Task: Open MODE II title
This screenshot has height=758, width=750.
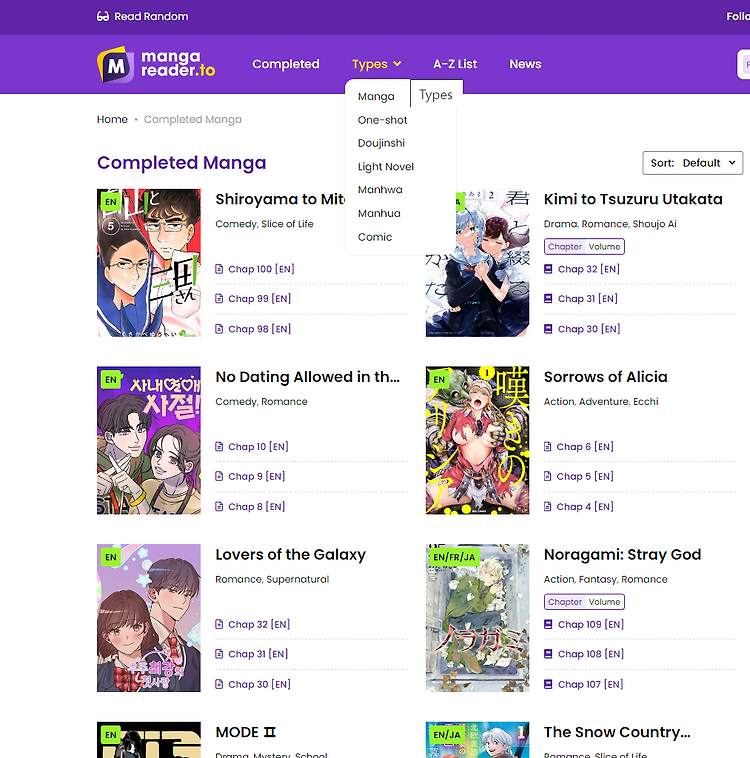Action: tap(246, 732)
